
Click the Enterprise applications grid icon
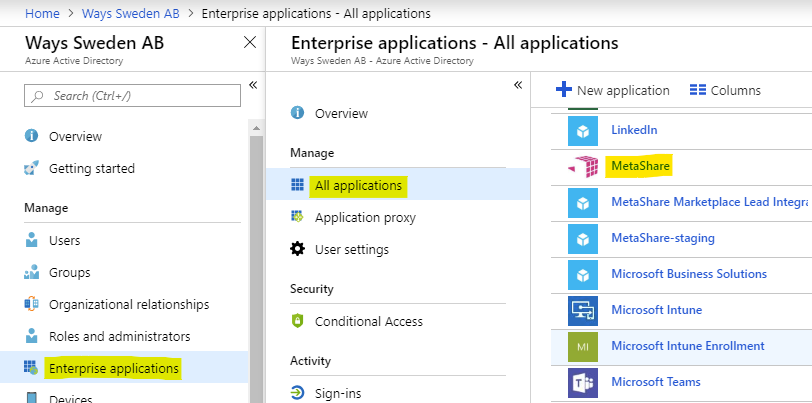[x=31, y=368]
